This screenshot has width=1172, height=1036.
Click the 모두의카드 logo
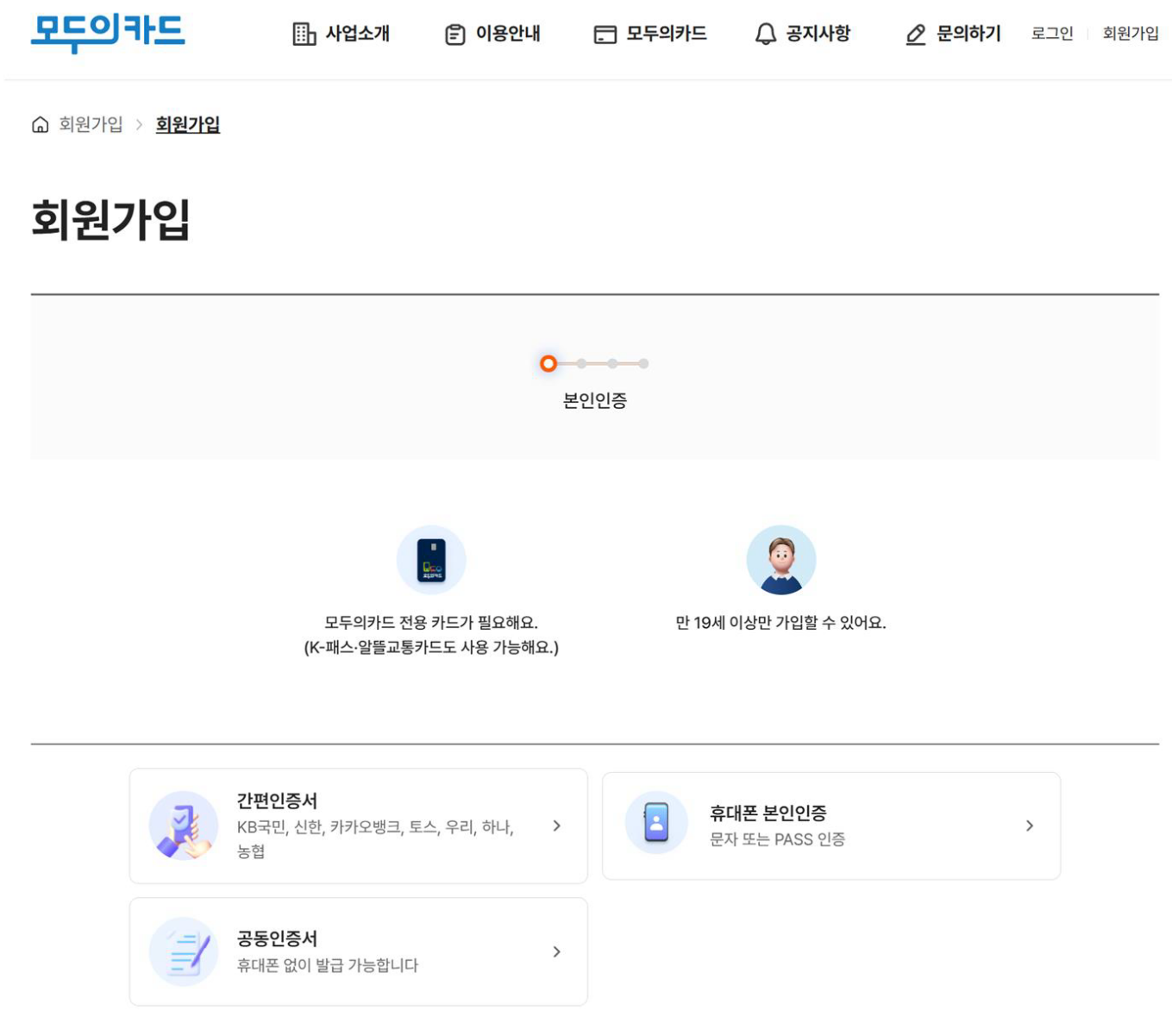(108, 33)
